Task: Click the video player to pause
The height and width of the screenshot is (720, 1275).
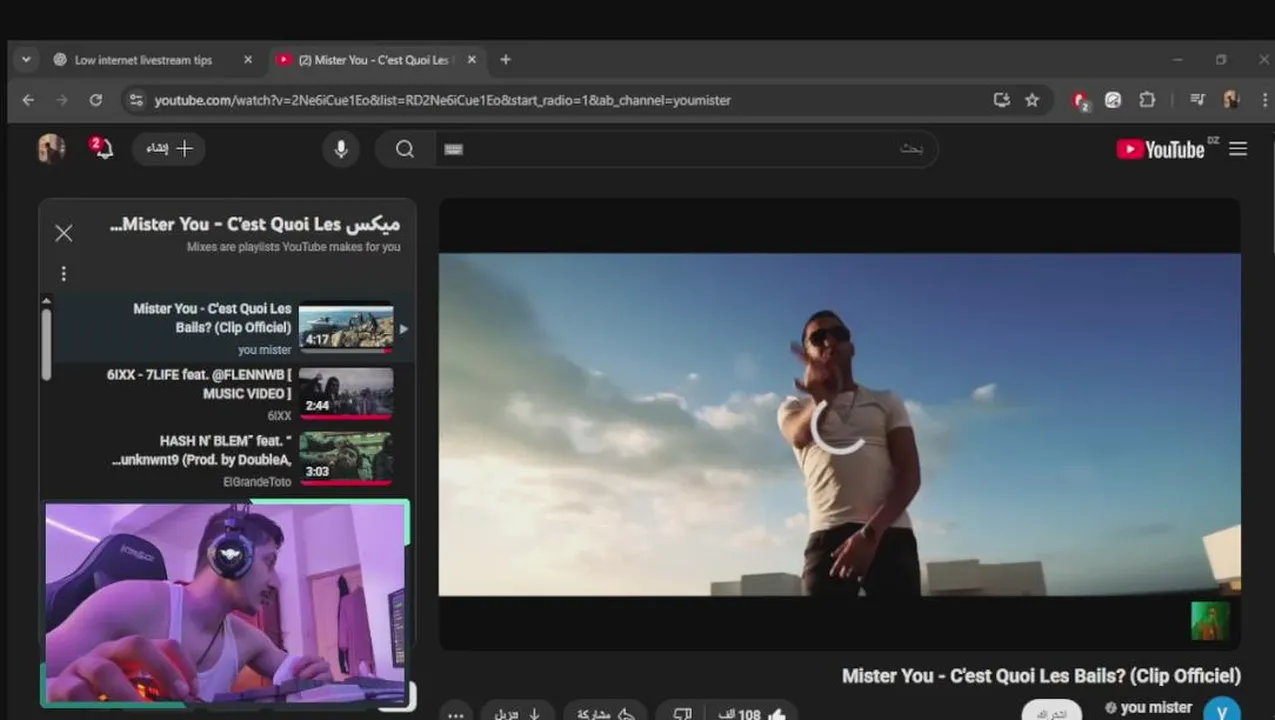Action: click(839, 425)
